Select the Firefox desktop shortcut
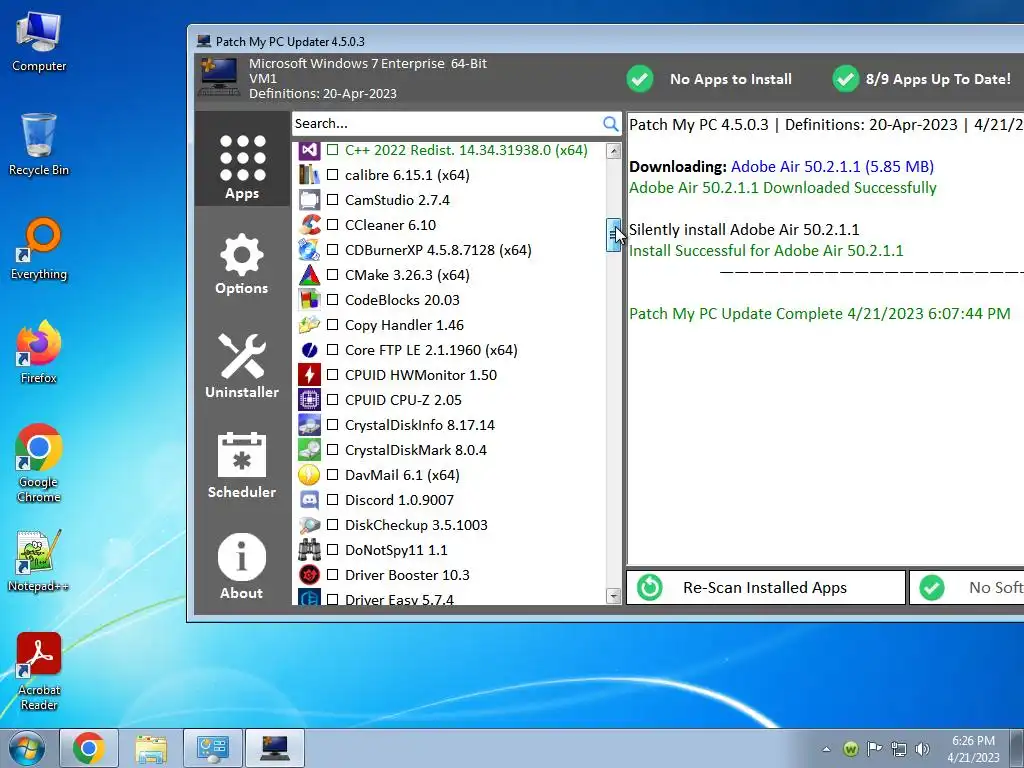Screen dimensions: 1024x768 39,351
